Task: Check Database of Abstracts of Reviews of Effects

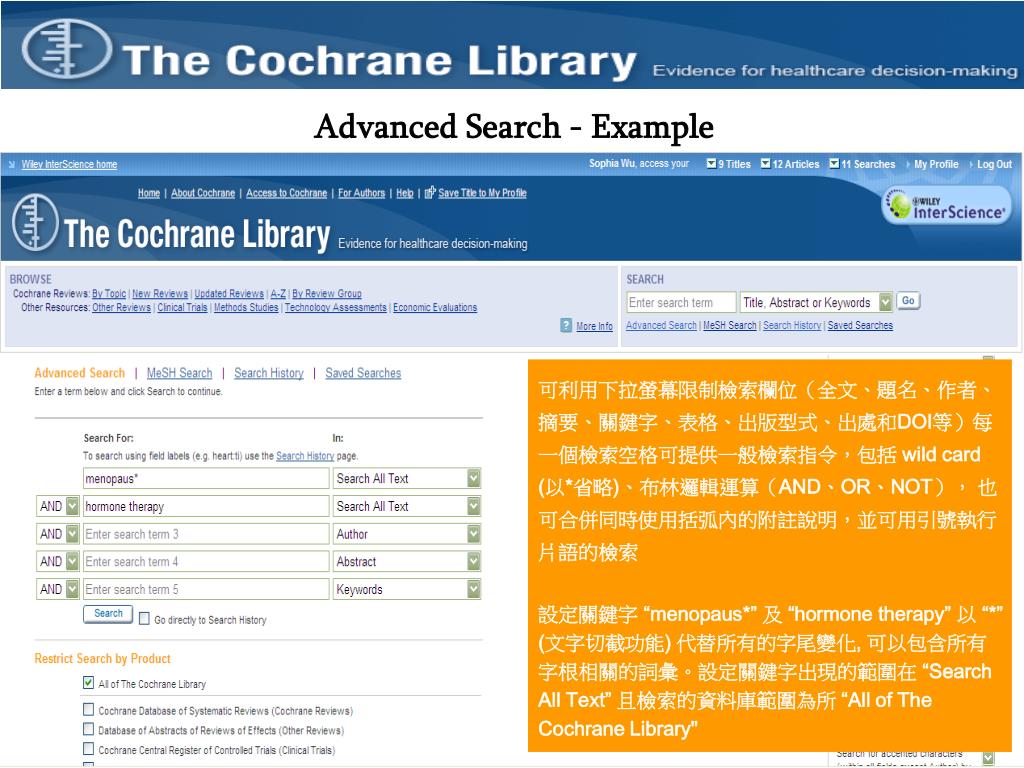Action: pyautogui.click(x=89, y=729)
